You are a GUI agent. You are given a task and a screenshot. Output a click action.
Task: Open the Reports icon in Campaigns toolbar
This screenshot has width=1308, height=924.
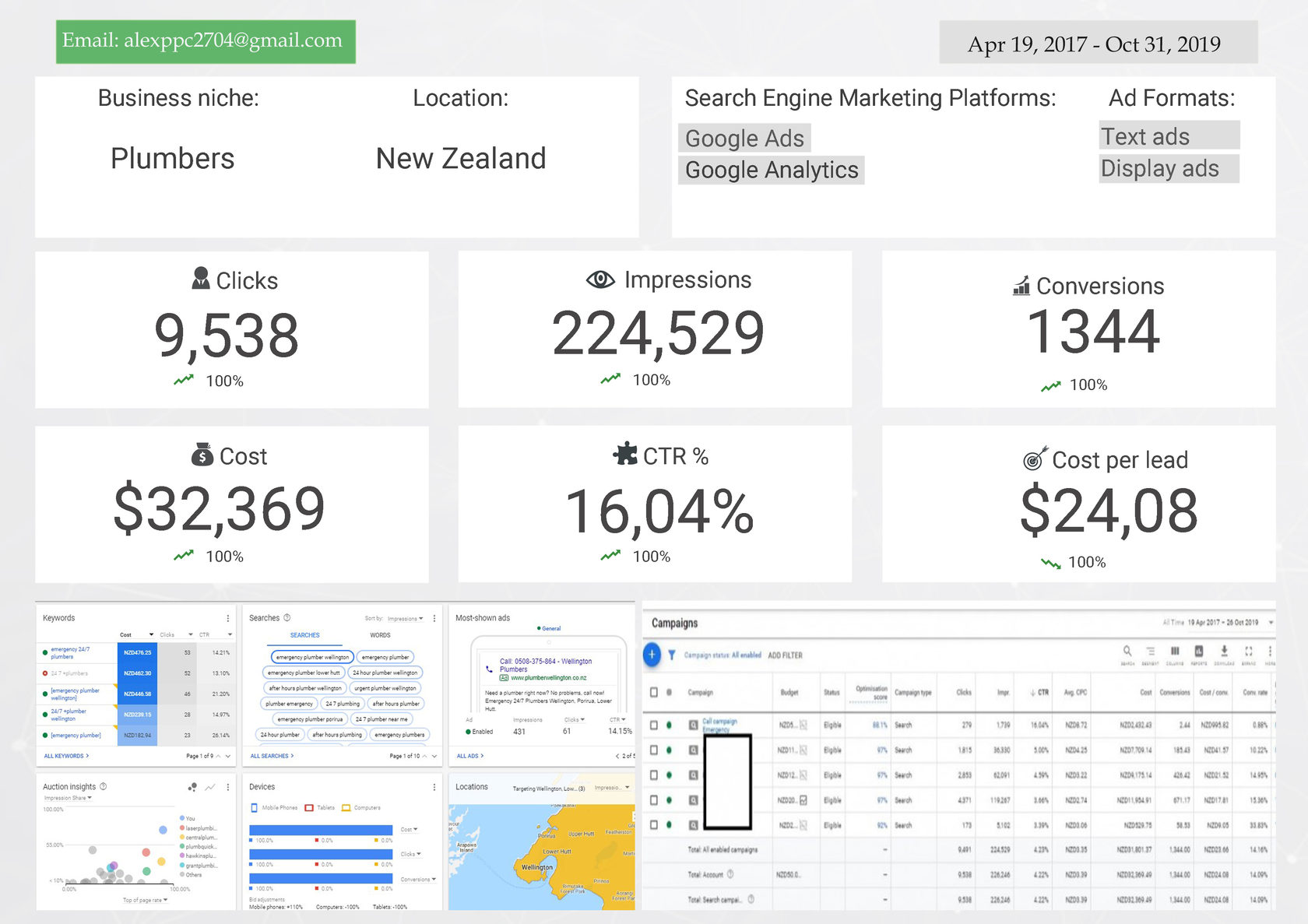point(1199,651)
